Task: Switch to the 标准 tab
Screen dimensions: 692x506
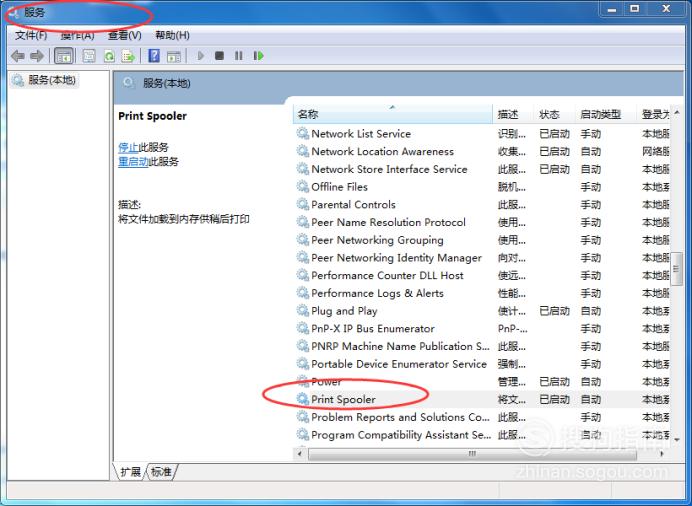Action: click(161, 472)
